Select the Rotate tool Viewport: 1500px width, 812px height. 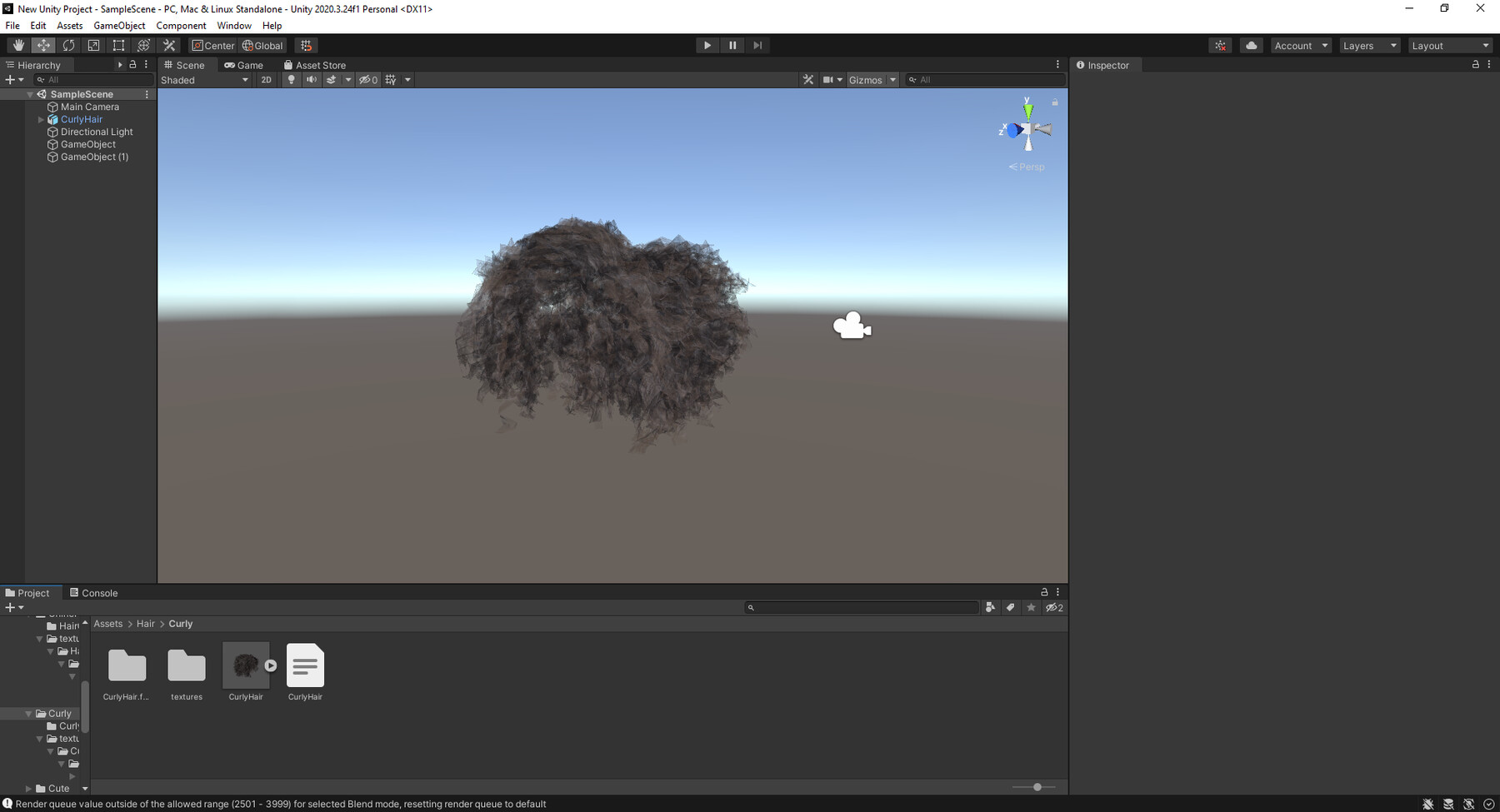(x=68, y=46)
